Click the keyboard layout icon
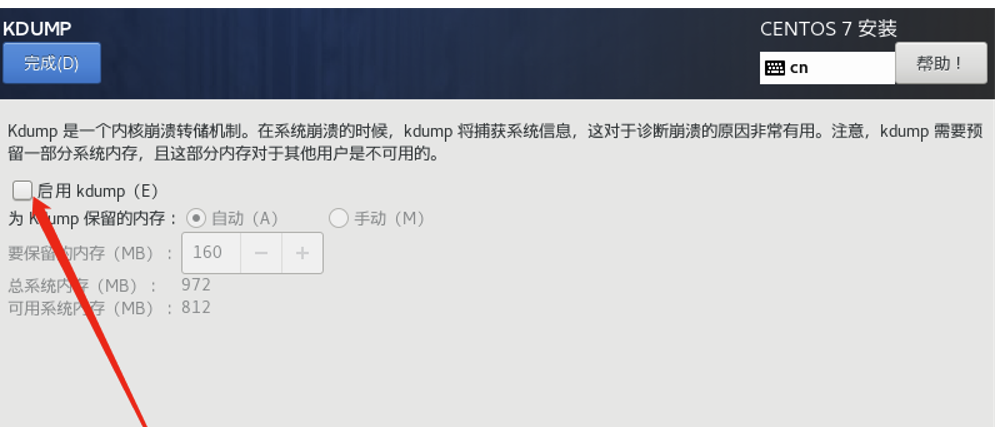 click(x=775, y=68)
